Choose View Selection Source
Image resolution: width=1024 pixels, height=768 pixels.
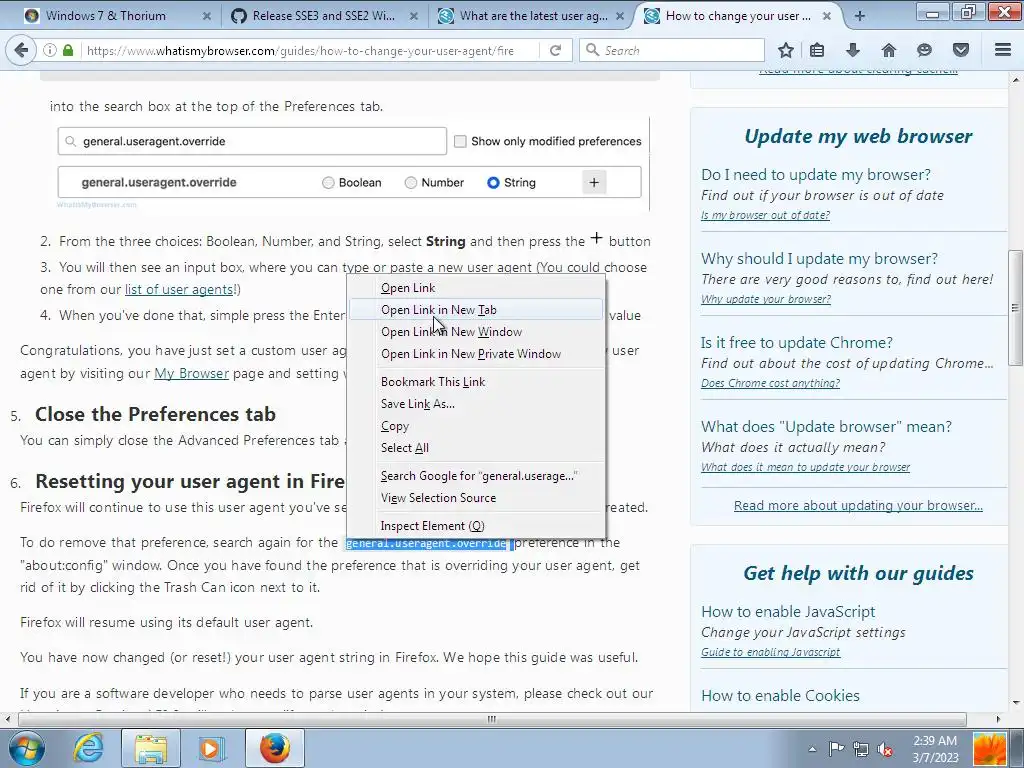[477, 498]
